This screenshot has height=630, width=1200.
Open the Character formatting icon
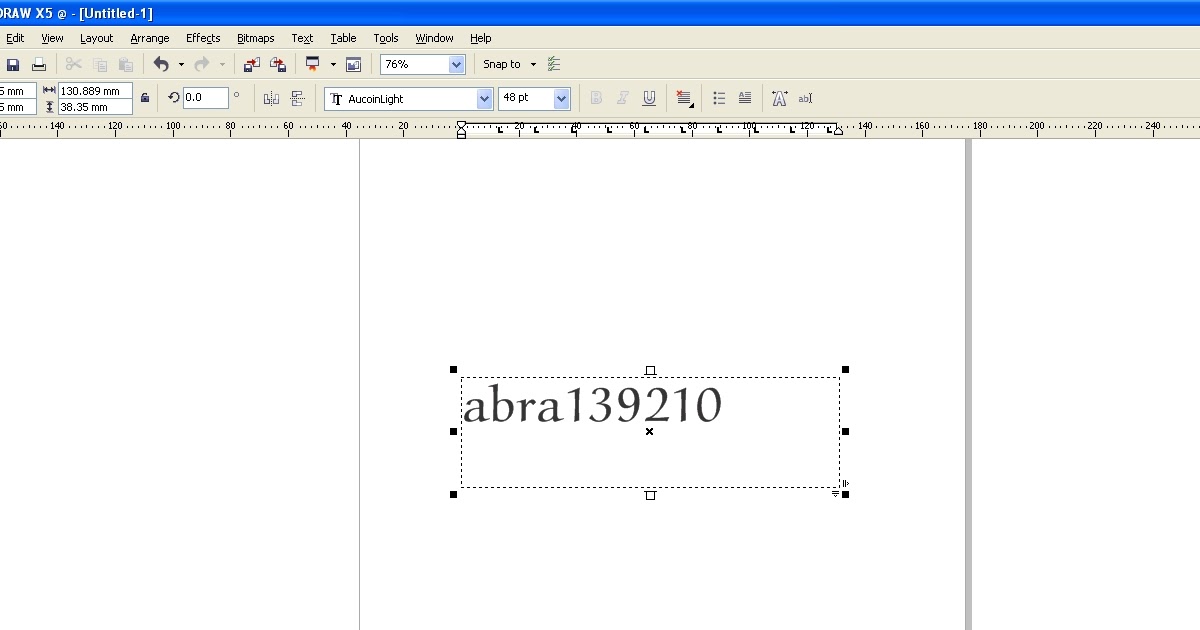[x=780, y=98]
